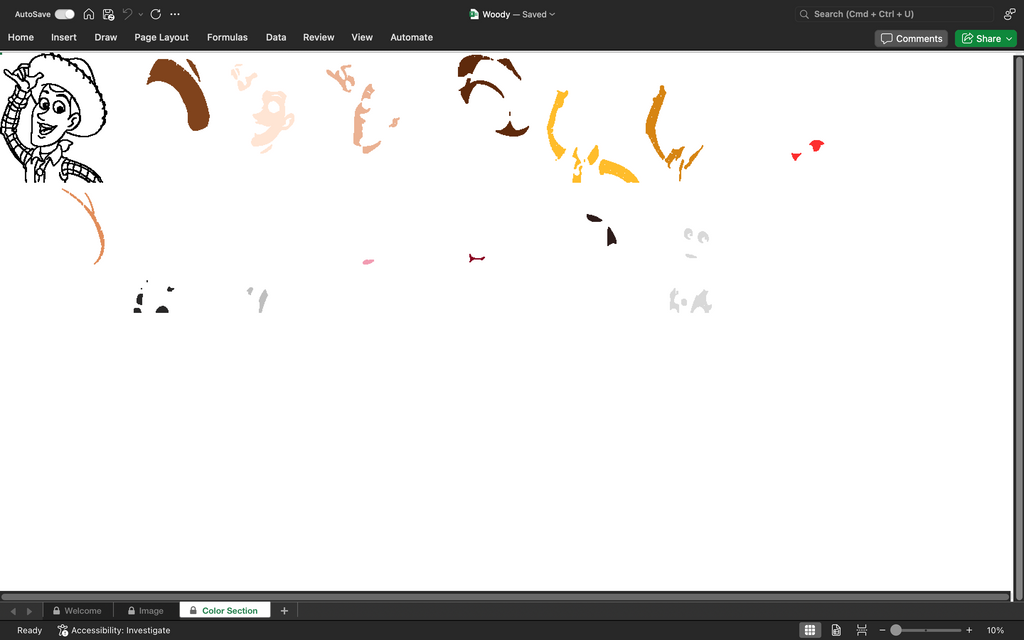This screenshot has height=640, width=1024.
Task: Click the zoom out minus button
Action: [x=882, y=630]
